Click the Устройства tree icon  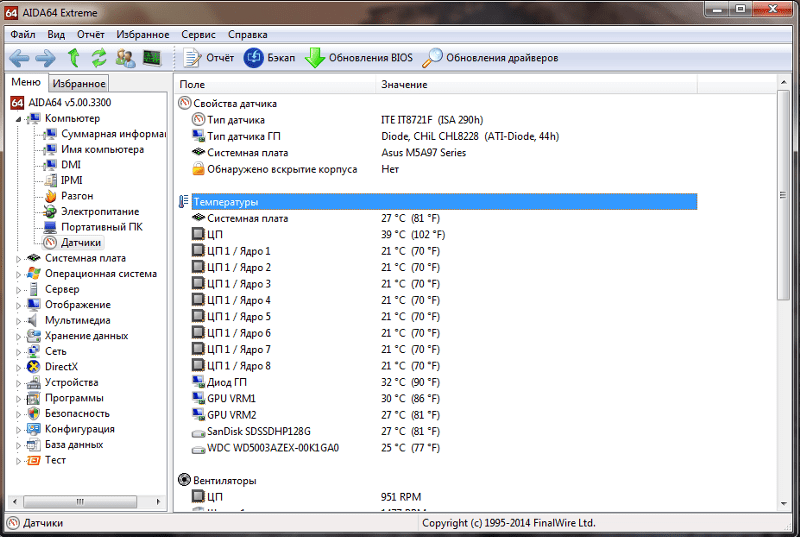point(34,382)
